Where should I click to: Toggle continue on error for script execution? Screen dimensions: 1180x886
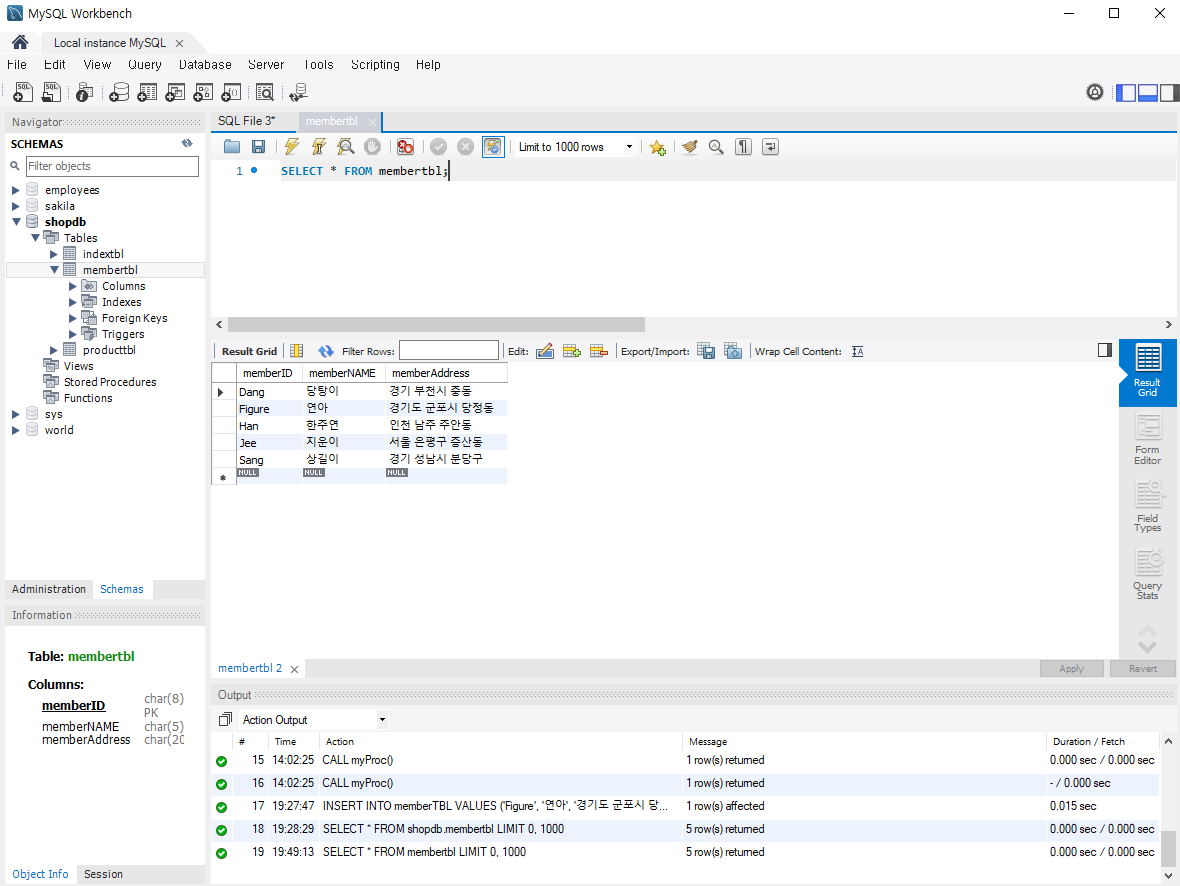tap(406, 147)
